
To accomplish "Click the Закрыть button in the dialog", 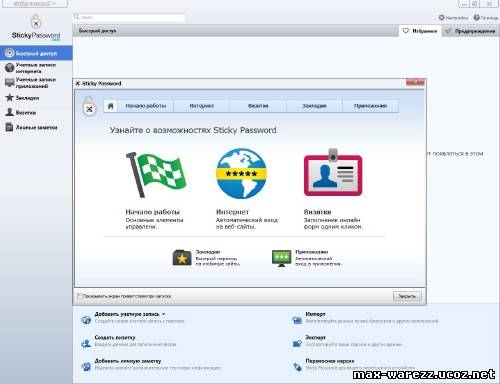I will (x=407, y=296).
